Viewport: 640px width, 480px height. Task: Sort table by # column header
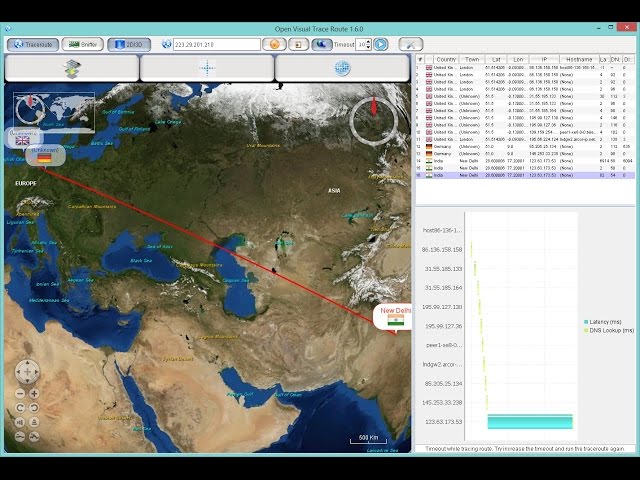420,60
